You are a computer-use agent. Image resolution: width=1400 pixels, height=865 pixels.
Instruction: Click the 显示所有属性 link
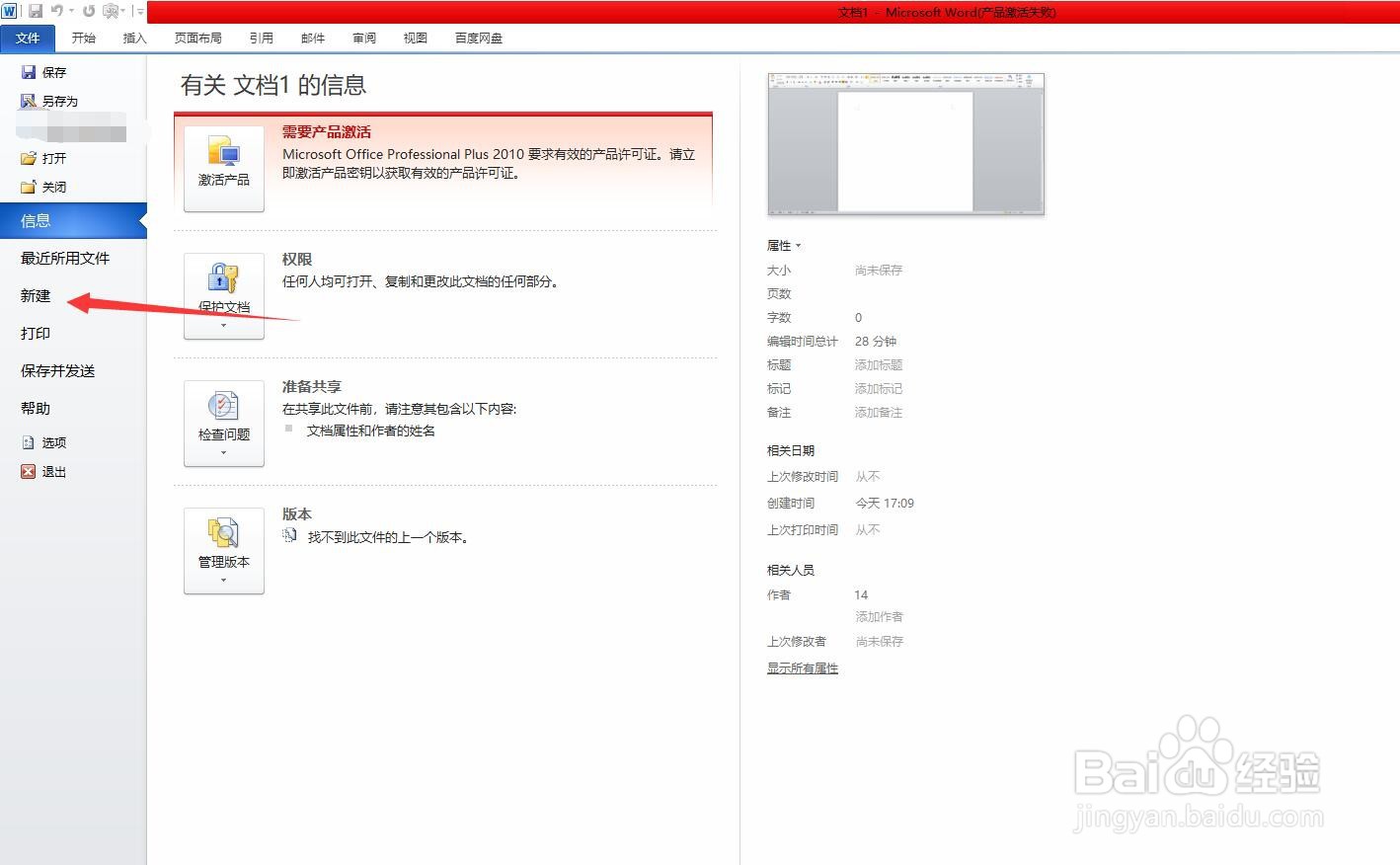(x=803, y=668)
